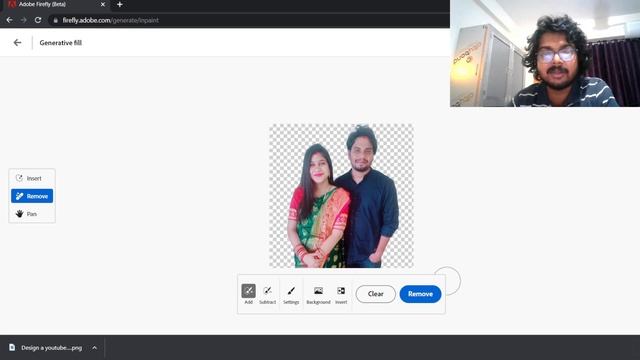Select Remove mode in left panel
This screenshot has height=360, width=640.
[x=32, y=196]
